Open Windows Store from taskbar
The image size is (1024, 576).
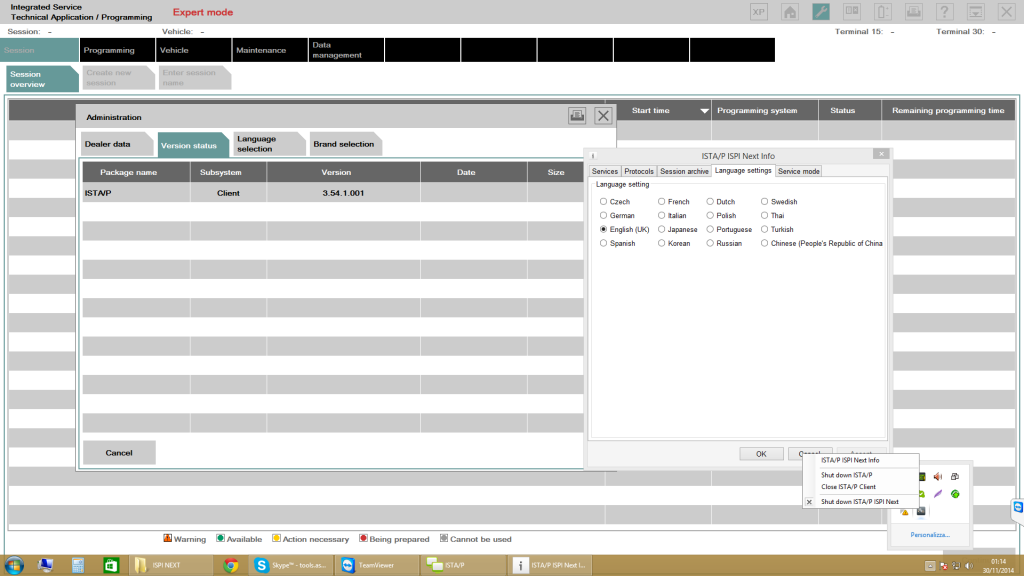pos(111,565)
